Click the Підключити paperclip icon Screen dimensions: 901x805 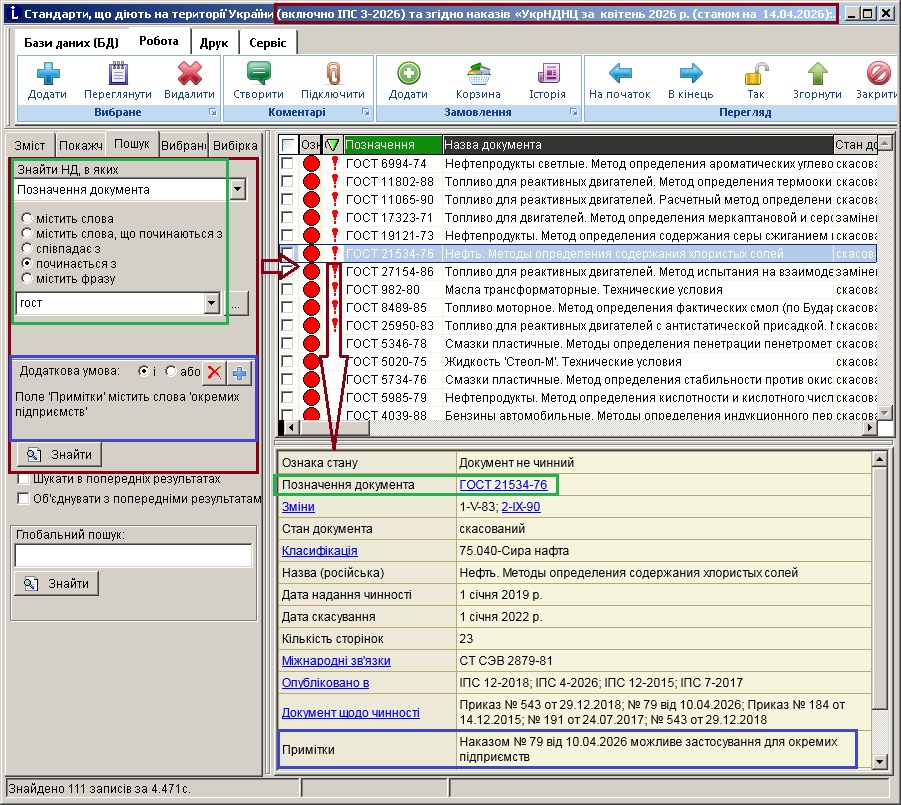click(332, 74)
